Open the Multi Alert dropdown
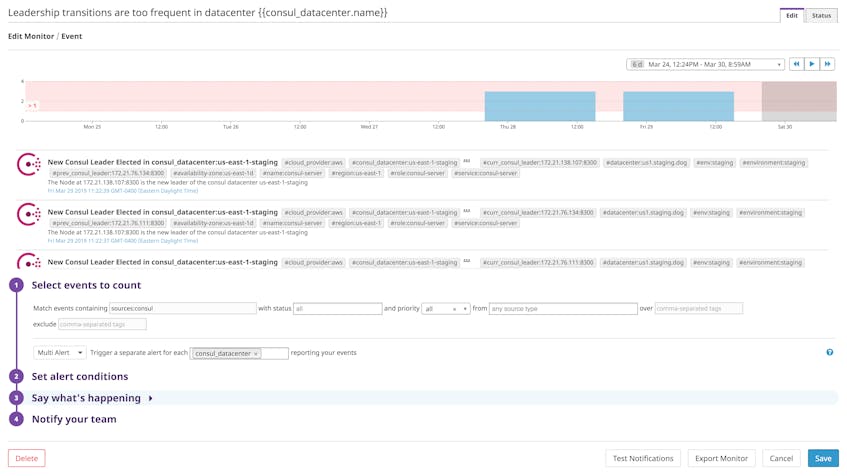 [59, 353]
